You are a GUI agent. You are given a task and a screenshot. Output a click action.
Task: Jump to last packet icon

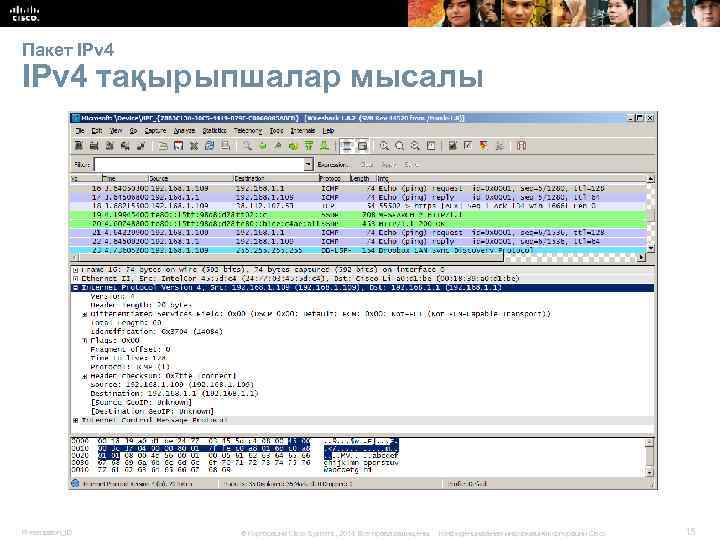click(x=324, y=146)
